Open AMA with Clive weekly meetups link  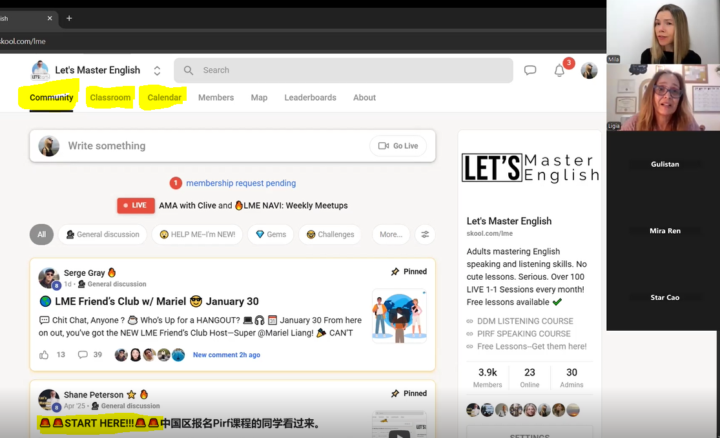(253, 205)
